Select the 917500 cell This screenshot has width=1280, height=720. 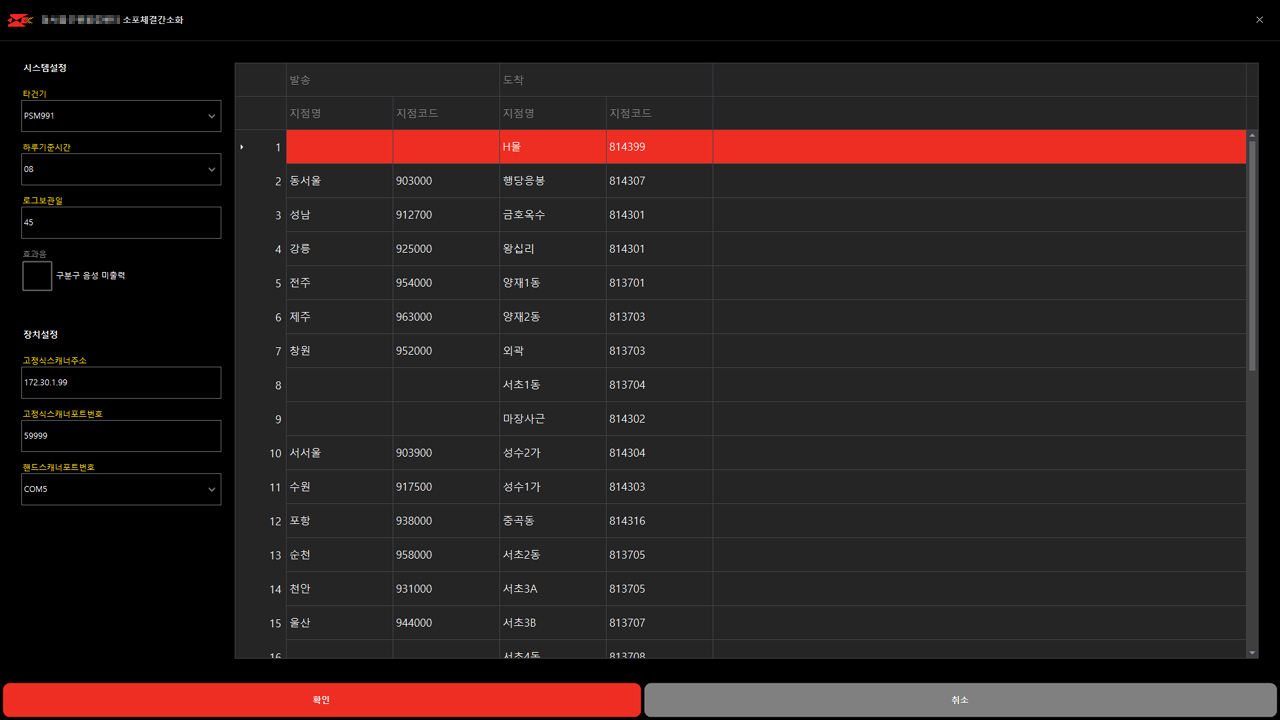(446, 487)
